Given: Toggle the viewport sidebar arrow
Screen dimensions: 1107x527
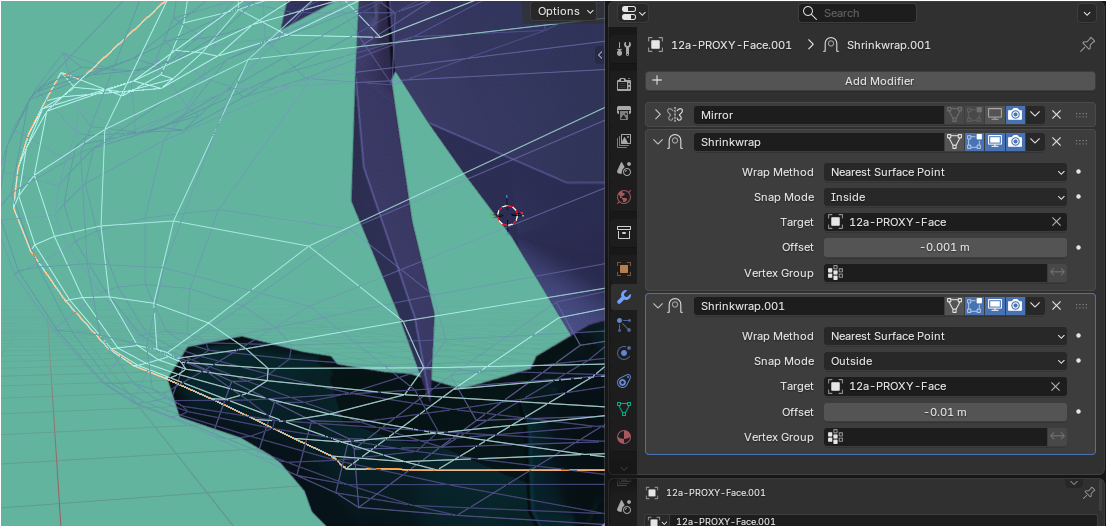Looking at the screenshot, I should (599, 55).
